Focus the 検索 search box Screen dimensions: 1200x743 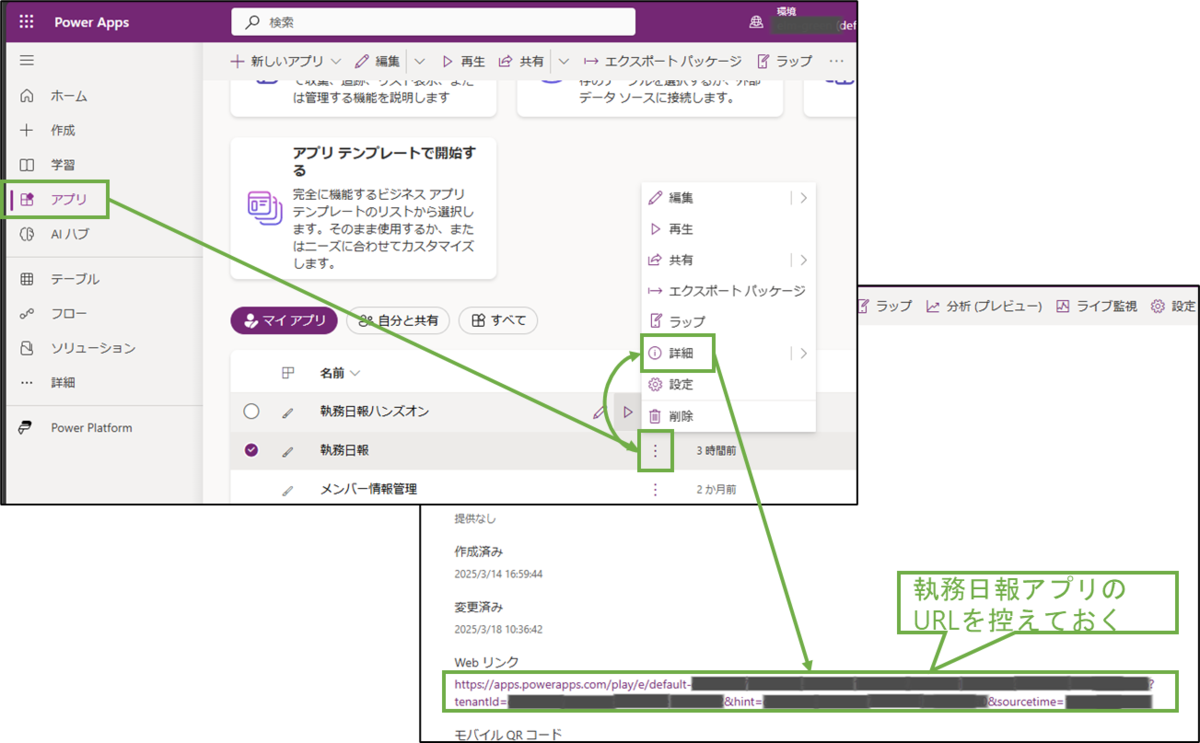click(433, 21)
